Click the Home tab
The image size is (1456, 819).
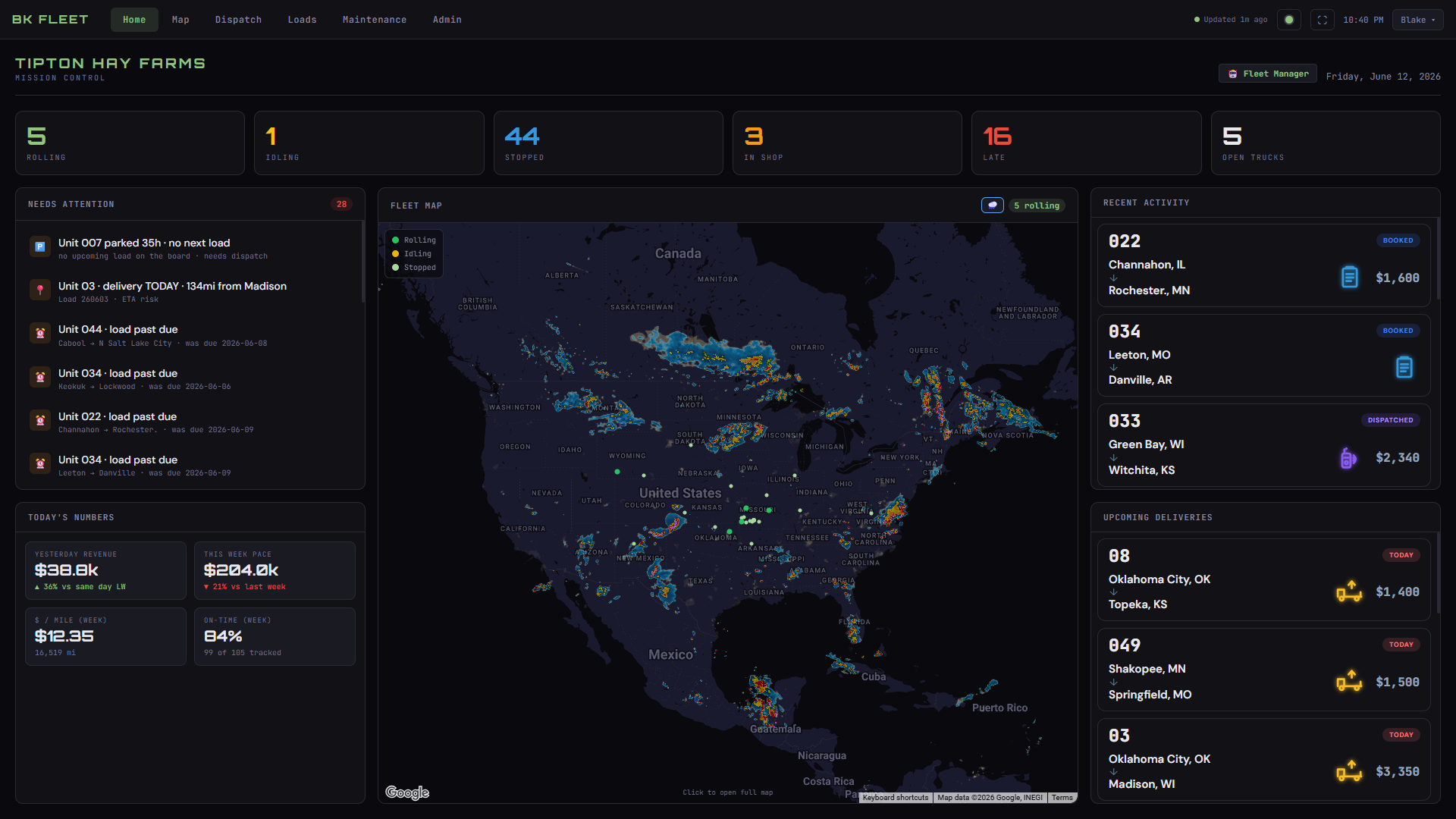pos(134,20)
